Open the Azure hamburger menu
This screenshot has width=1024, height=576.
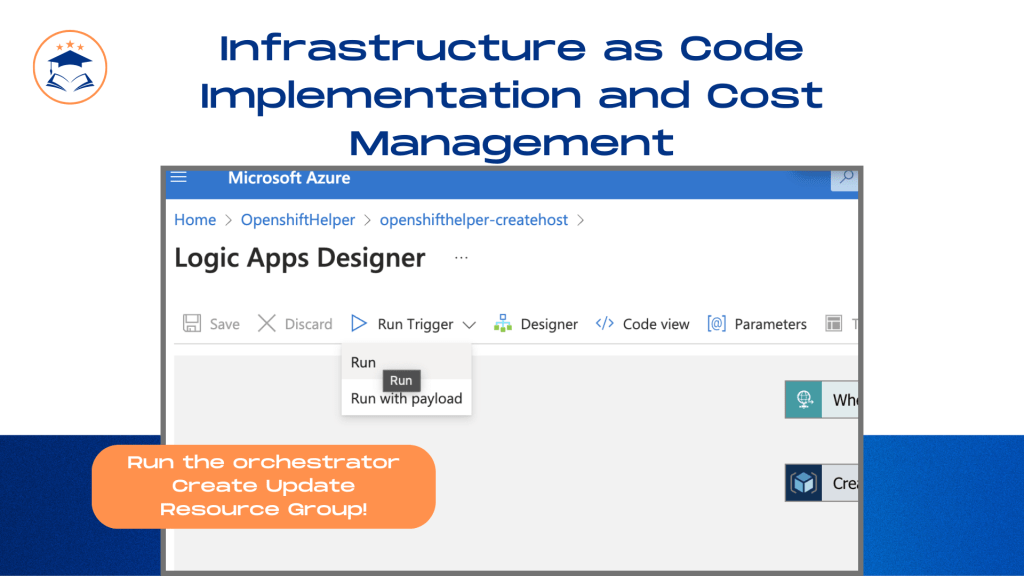point(178,177)
